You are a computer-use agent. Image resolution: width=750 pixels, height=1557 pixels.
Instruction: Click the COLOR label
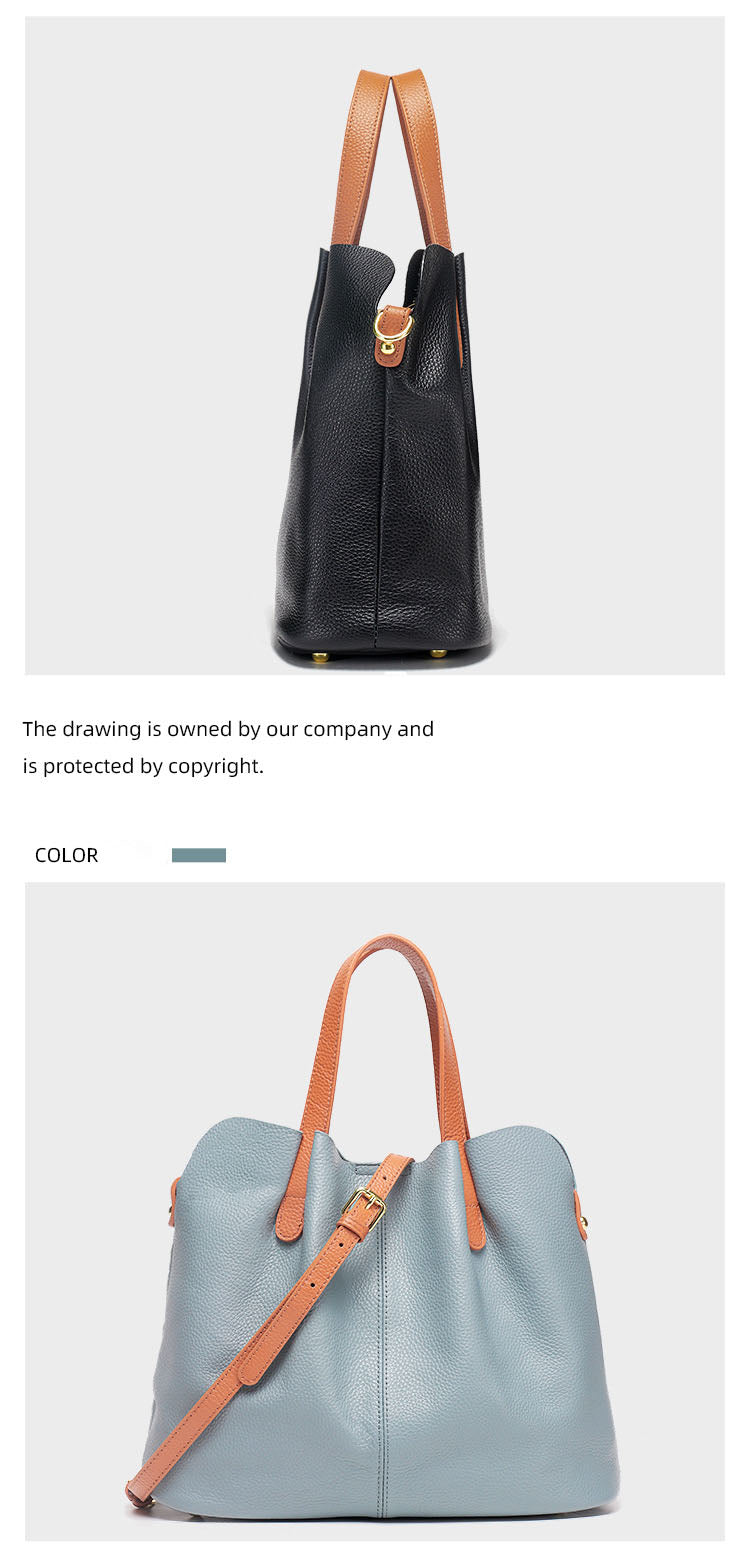66,855
